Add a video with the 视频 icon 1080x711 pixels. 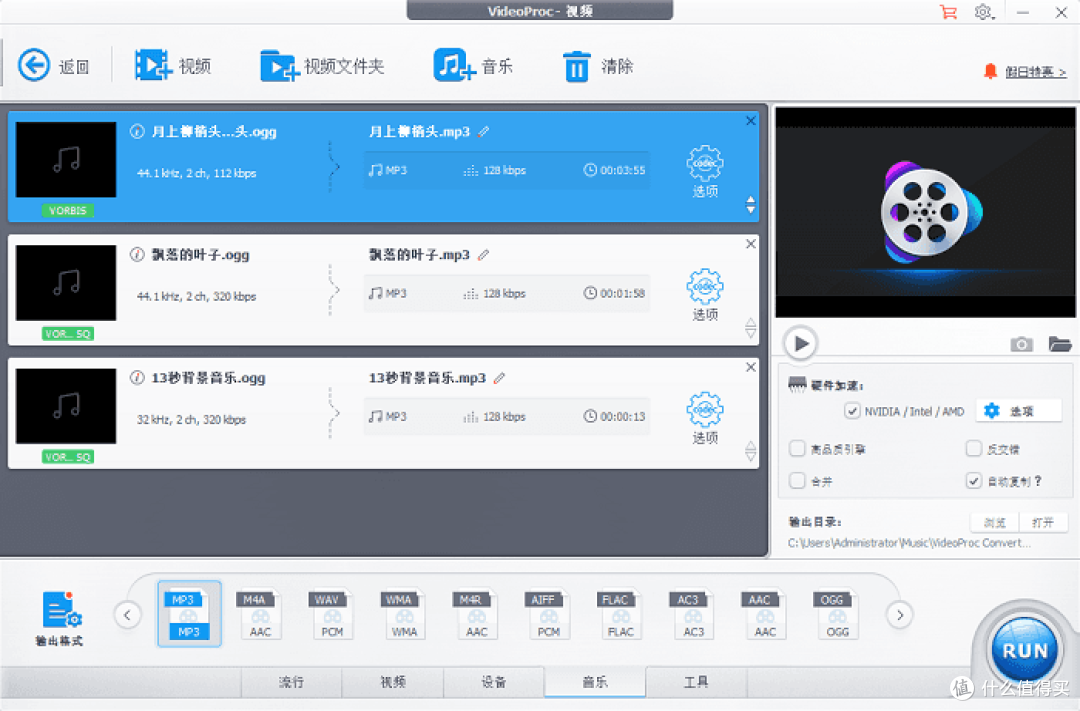(x=152, y=65)
